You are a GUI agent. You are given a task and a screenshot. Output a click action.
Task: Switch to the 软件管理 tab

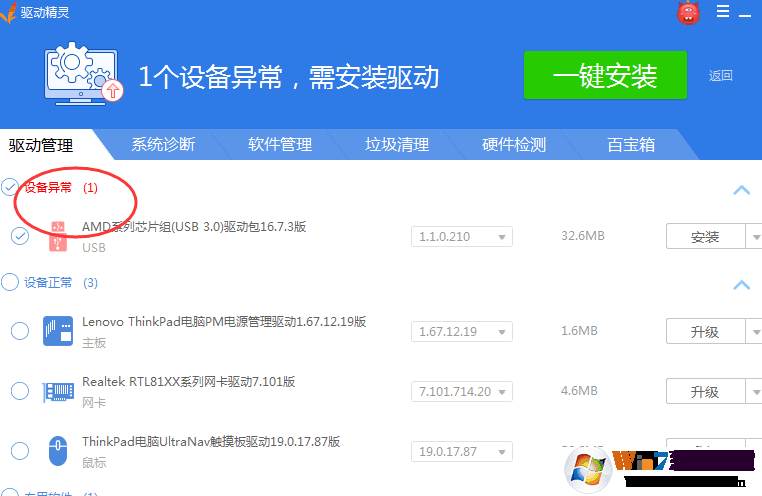[x=280, y=144]
